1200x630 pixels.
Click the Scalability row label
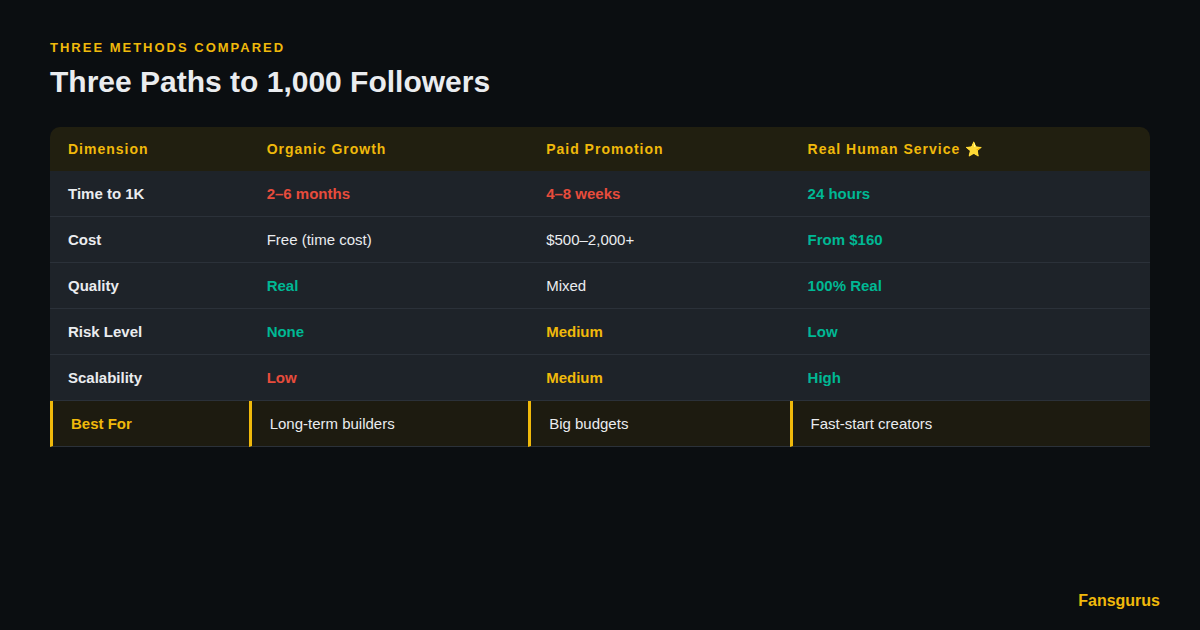pyautogui.click(x=105, y=378)
